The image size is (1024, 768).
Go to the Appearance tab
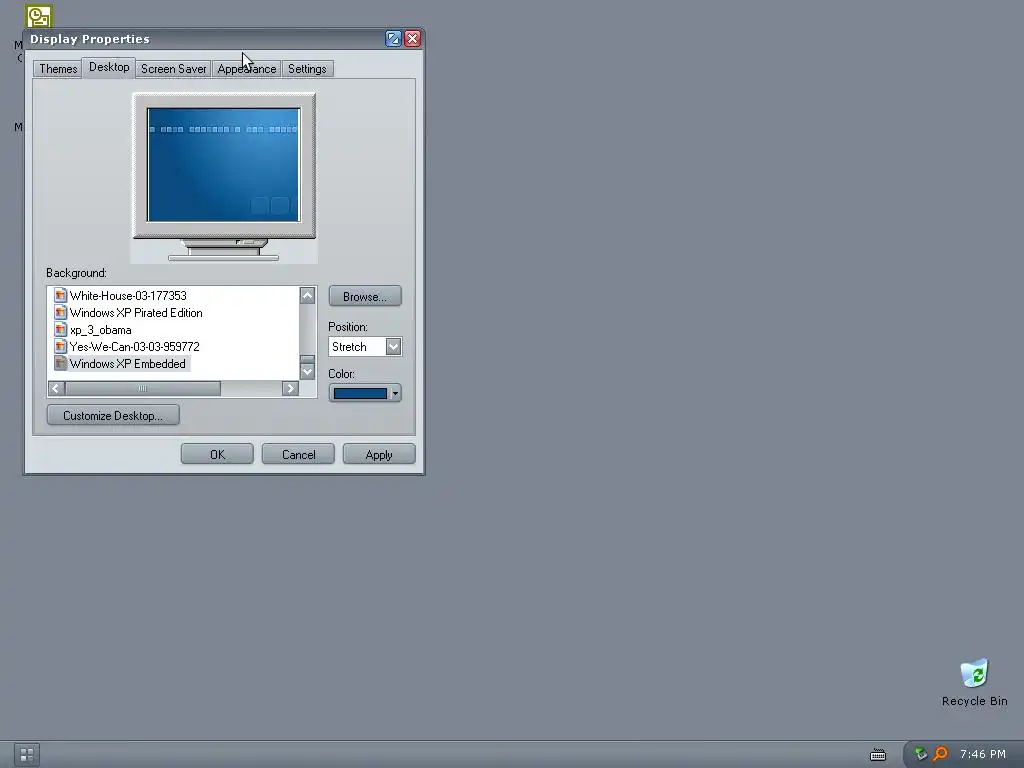click(x=247, y=69)
